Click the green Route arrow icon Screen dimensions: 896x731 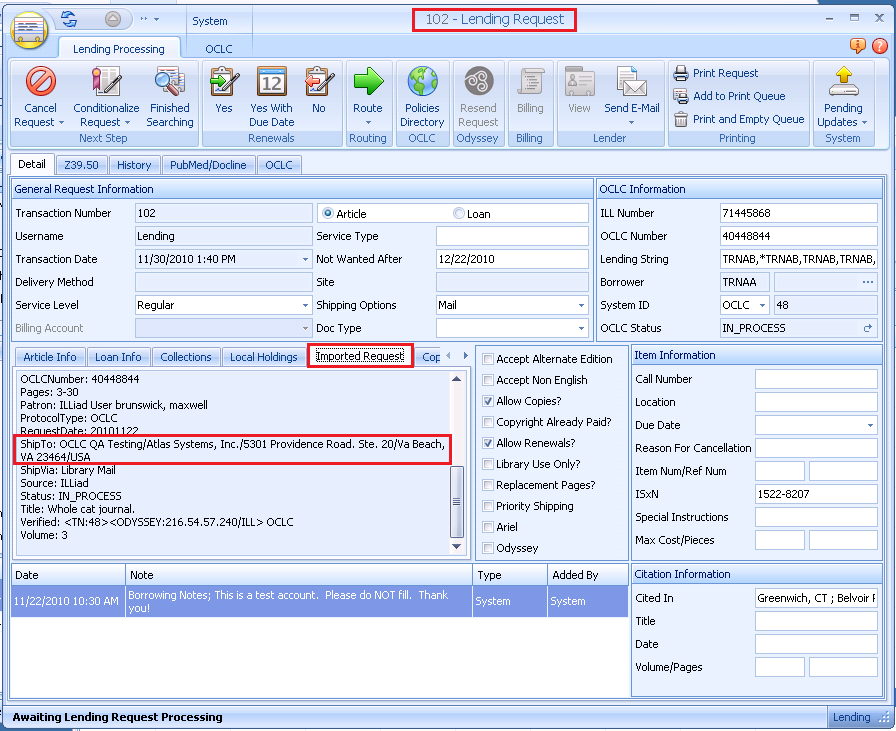367,82
